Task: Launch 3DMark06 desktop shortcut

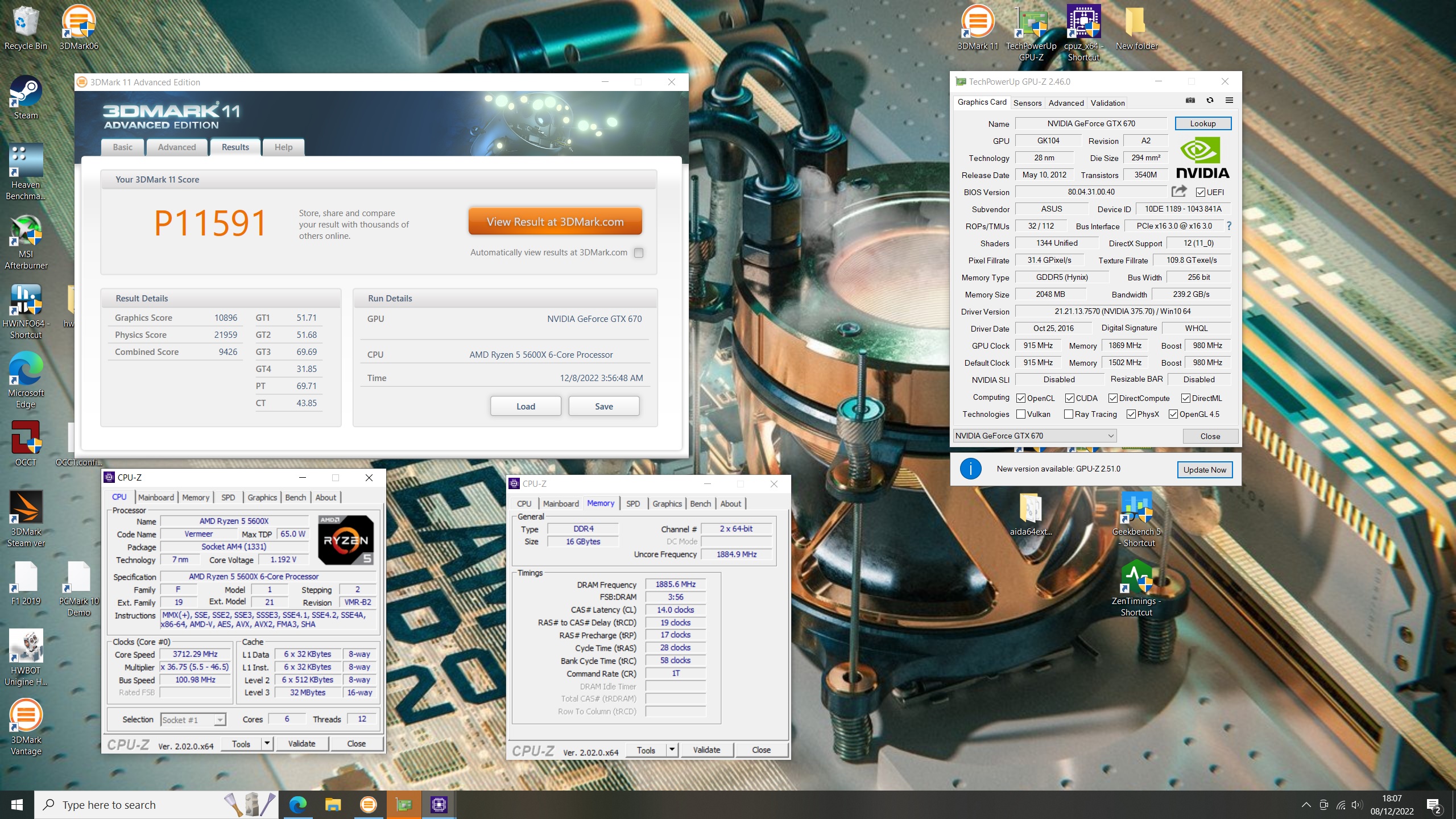Action: 79,28
